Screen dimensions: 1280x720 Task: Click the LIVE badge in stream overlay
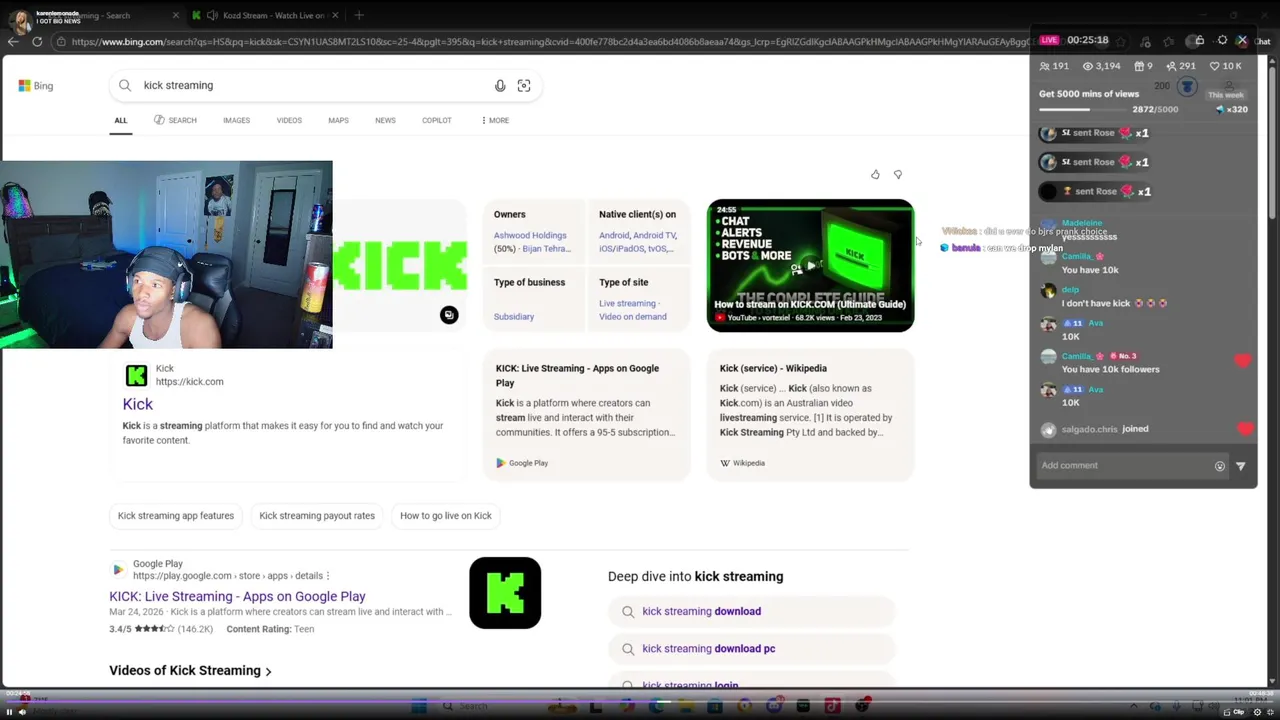pos(1048,40)
